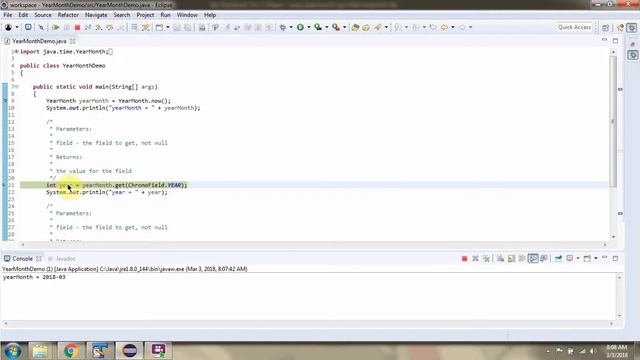Viewport: 640px width, 360px height.
Task: Switch to the Debug perspective icon
Action: pos(632,27)
